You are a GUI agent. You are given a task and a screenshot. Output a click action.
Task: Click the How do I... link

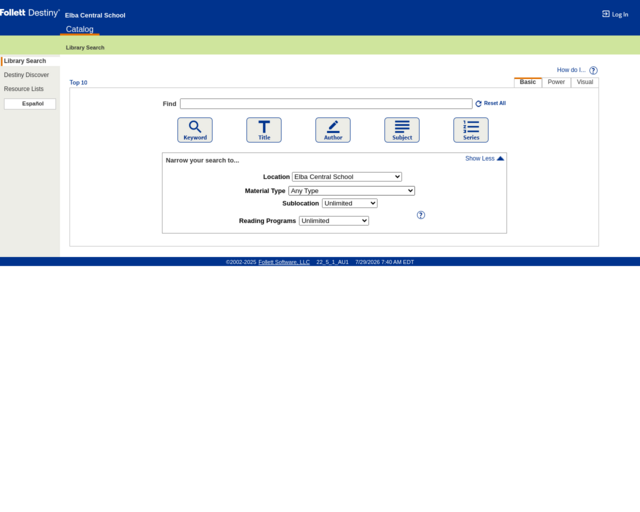click(x=571, y=70)
